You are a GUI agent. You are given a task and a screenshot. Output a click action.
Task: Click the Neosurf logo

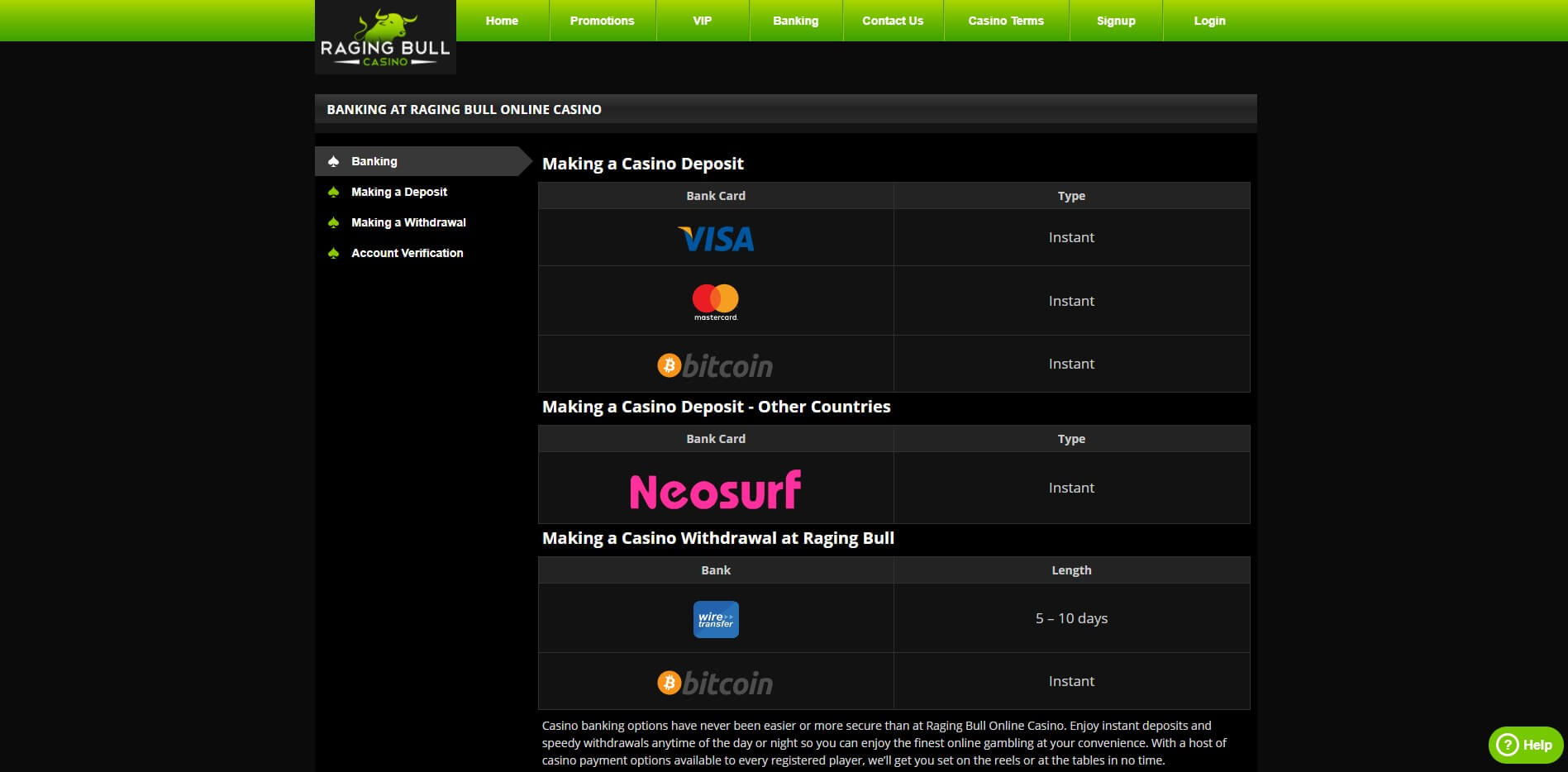(x=716, y=489)
